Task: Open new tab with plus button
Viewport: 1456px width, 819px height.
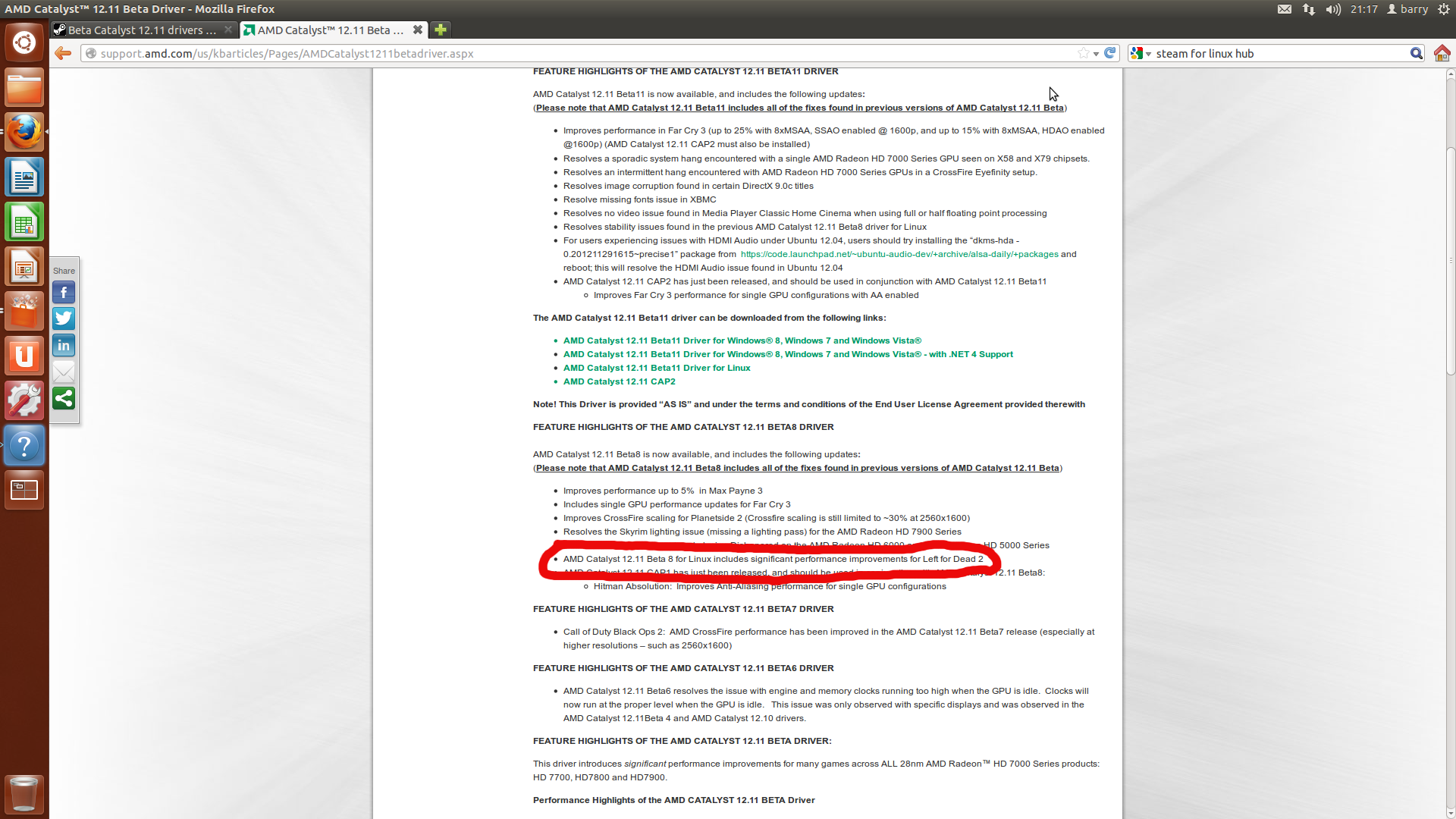Action: coord(440,30)
